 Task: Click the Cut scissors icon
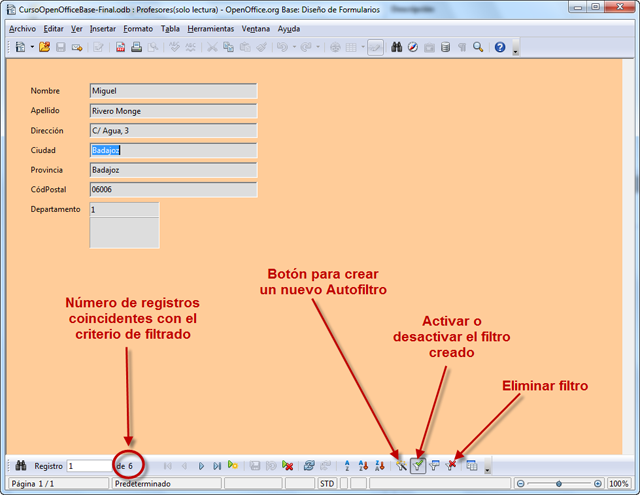tap(212, 47)
